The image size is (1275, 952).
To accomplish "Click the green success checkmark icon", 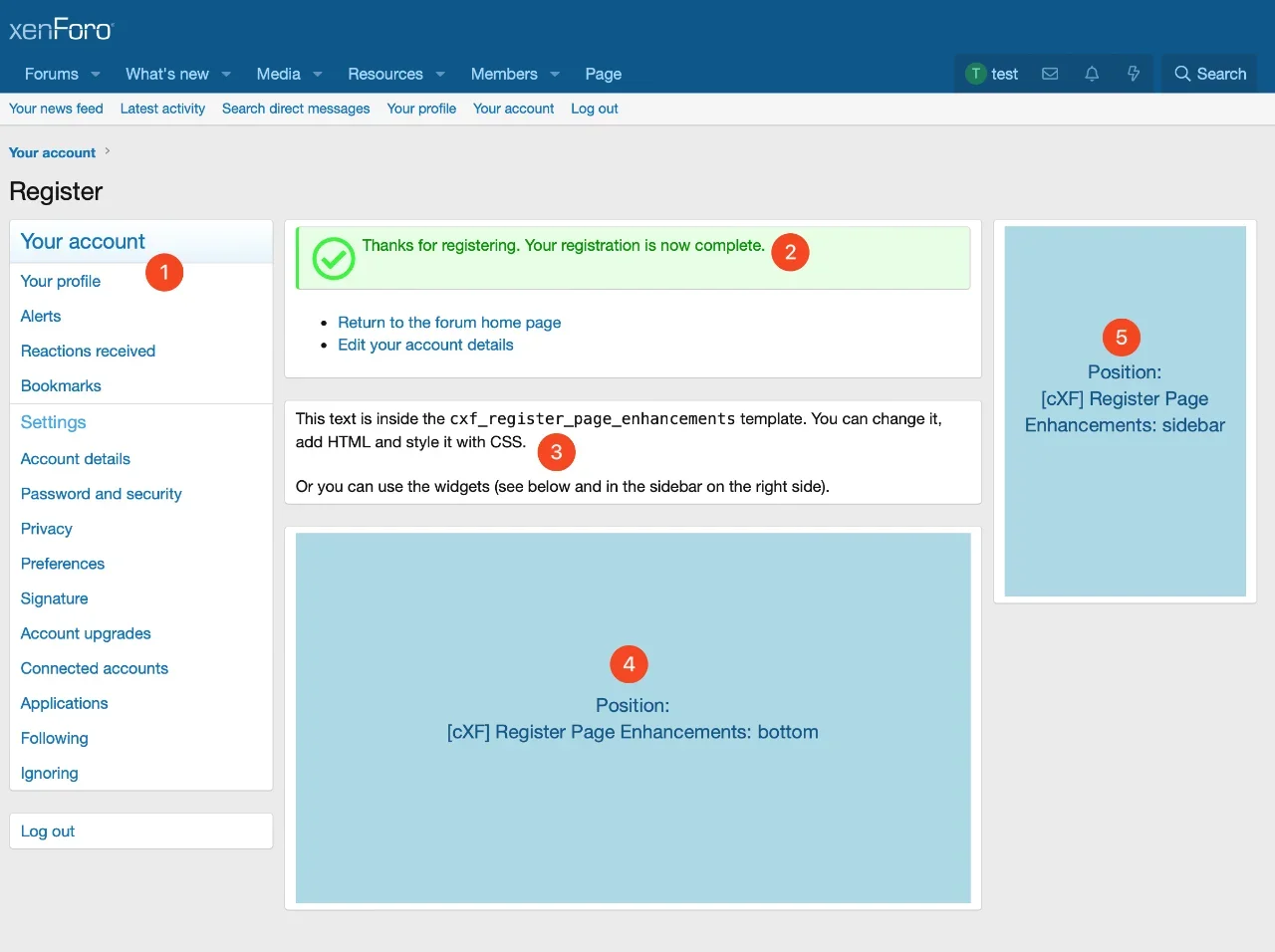I will [331, 259].
